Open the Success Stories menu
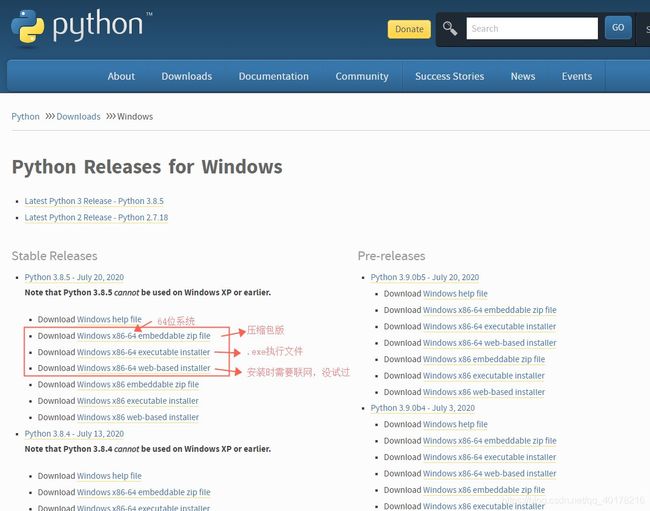The width and height of the screenshot is (650, 511). pyautogui.click(x=450, y=76)
